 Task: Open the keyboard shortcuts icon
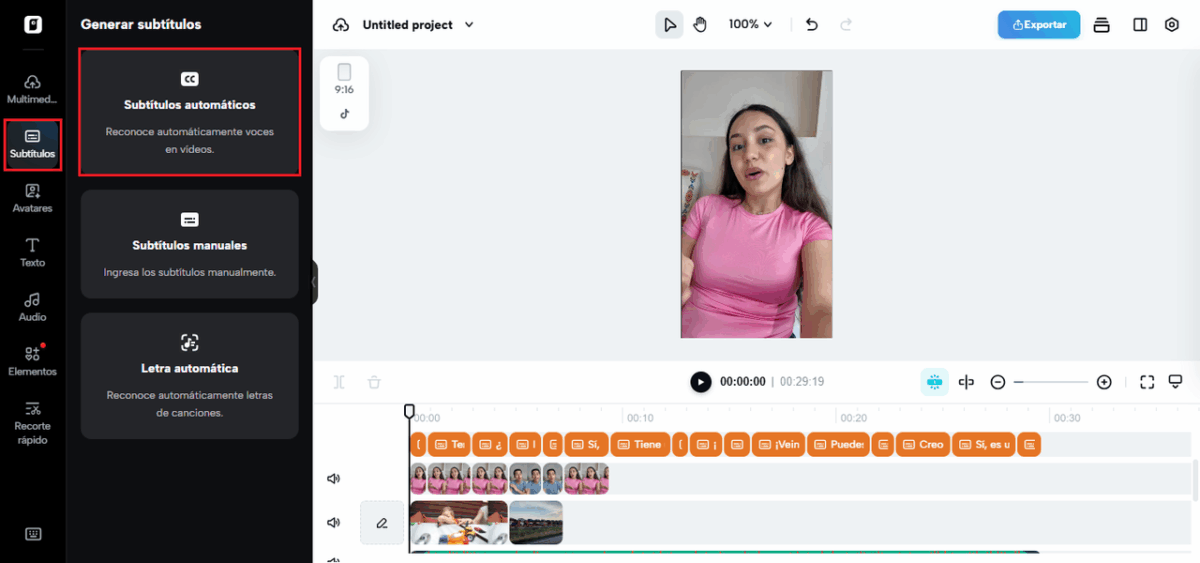pyautogui.click(x=33, y=534)
